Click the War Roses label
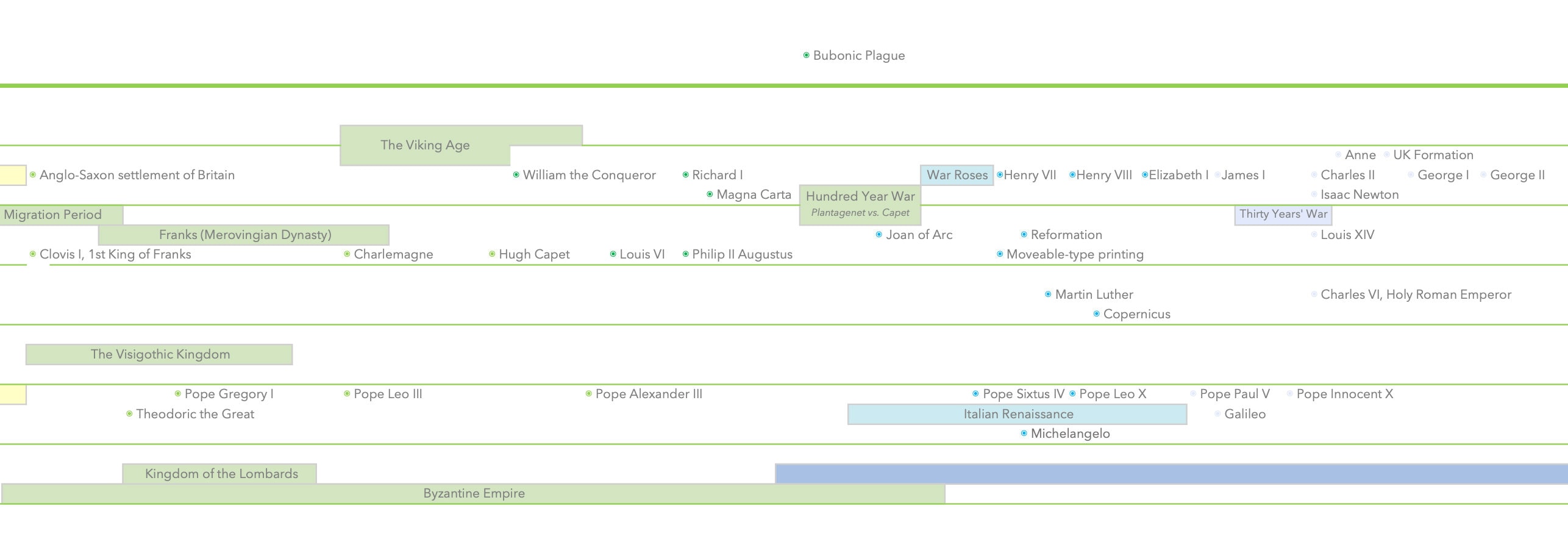This screenshot has width=1568, height=550. (957, 175)
